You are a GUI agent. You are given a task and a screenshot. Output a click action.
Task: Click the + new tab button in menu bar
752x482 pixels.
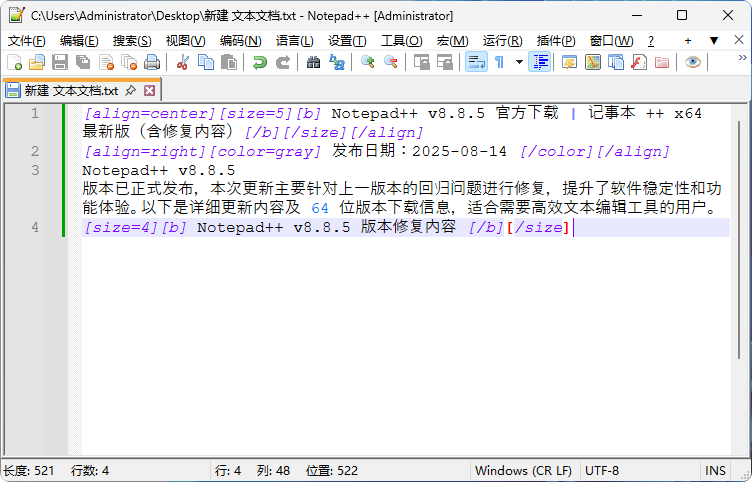click(688, 41)
